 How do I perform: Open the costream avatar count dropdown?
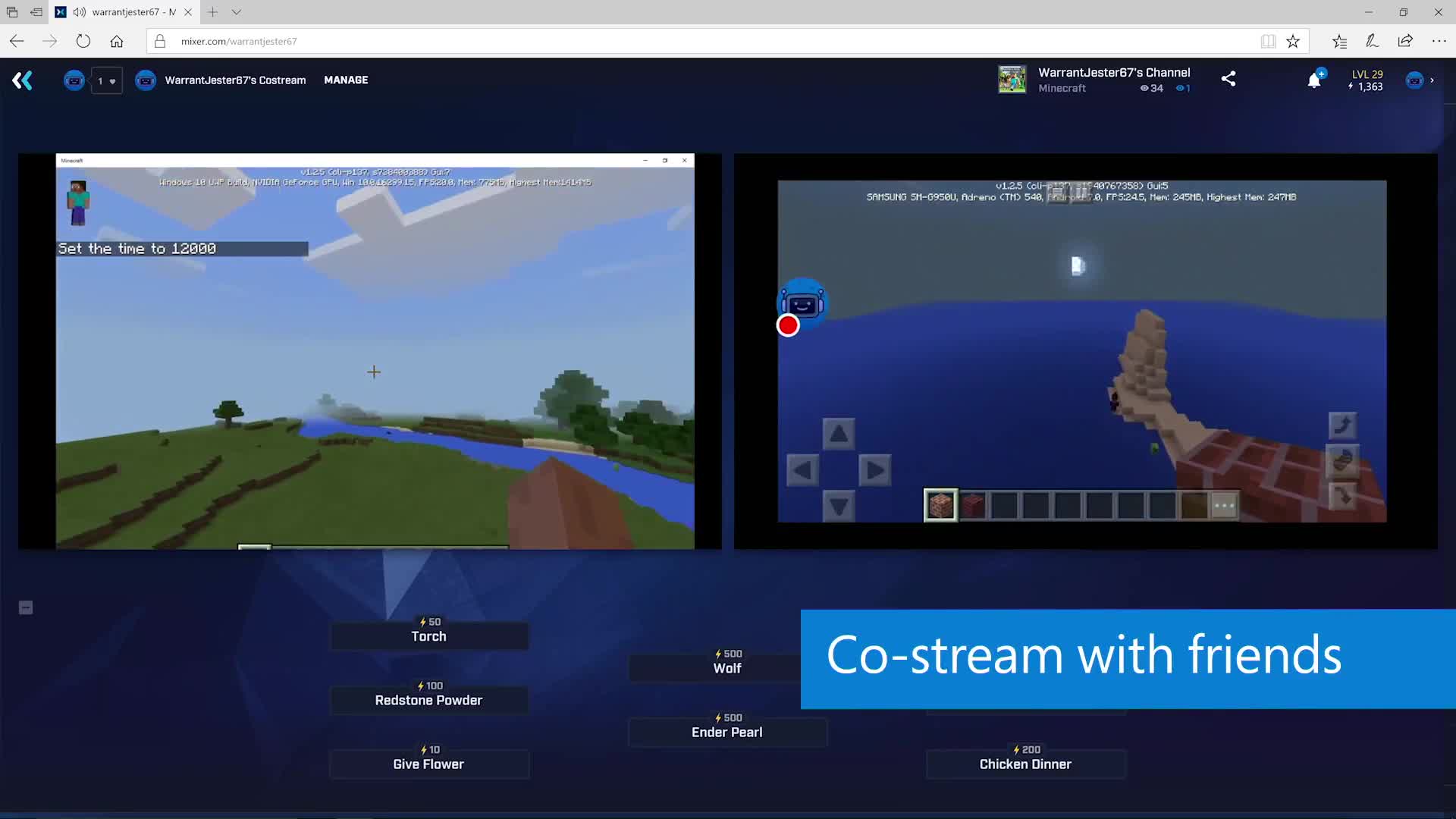click(106, 81)
